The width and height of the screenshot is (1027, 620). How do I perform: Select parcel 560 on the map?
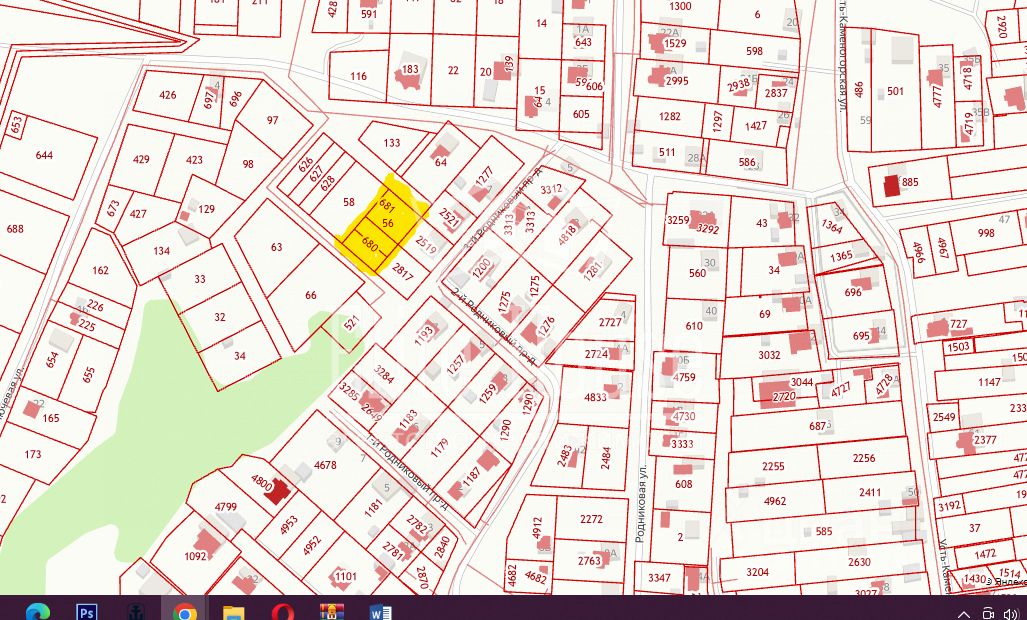(x=697, y=272)
